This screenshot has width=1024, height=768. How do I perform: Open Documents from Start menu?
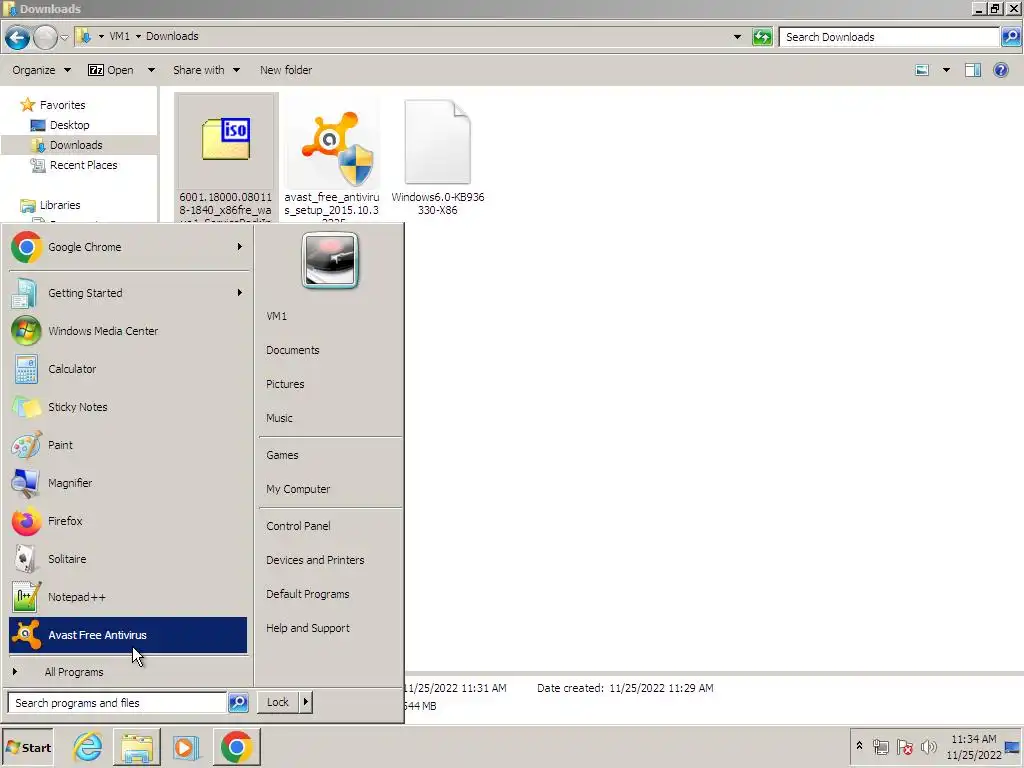click(293, 350)
